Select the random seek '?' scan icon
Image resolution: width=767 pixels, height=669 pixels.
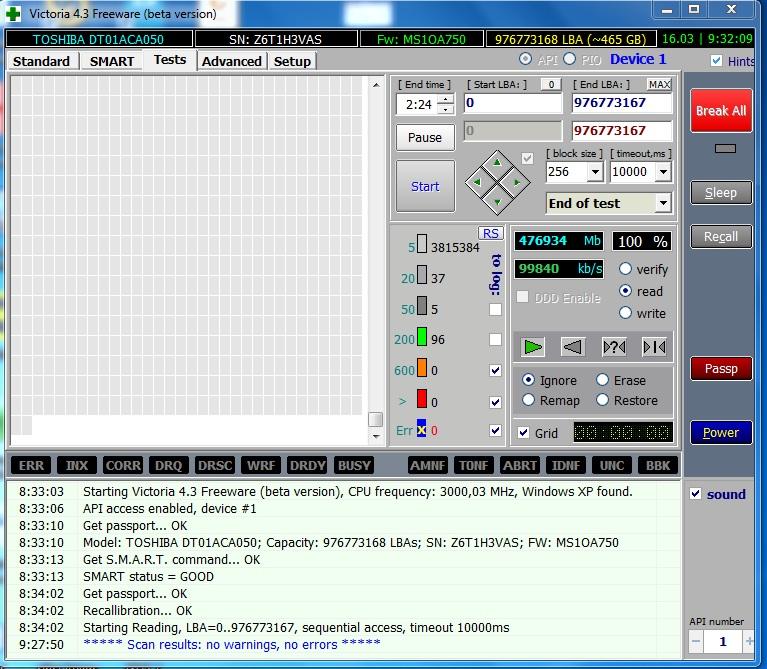[x=614, y=347]
